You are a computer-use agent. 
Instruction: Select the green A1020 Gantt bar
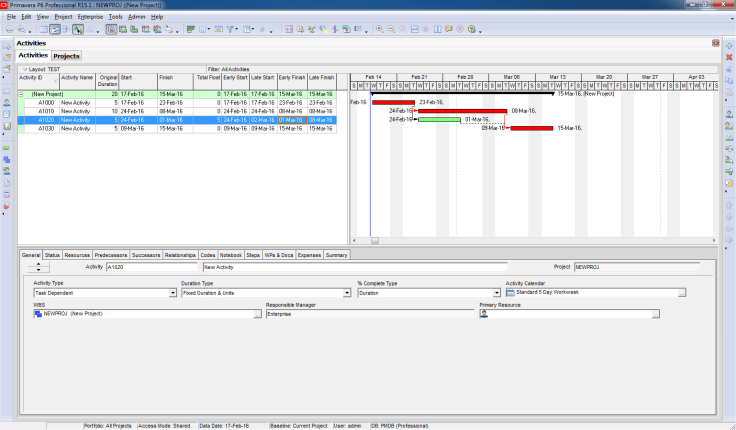[x=438, y=119]
